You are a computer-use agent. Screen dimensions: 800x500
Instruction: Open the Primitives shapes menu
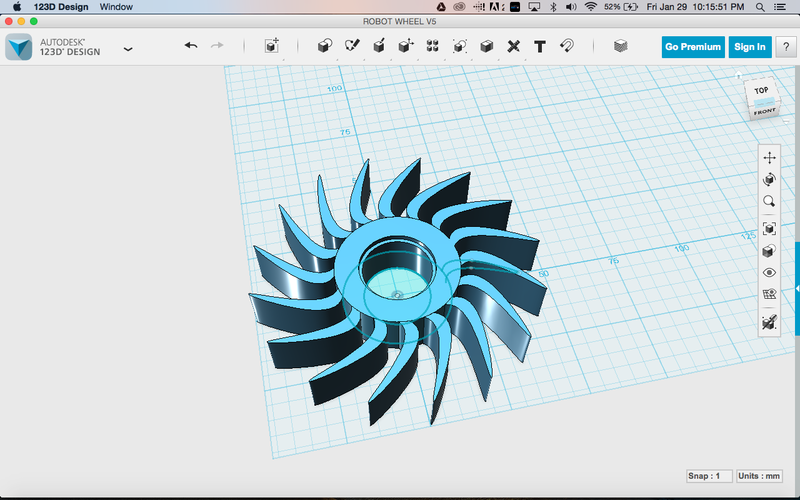click(x=324, y=46)
